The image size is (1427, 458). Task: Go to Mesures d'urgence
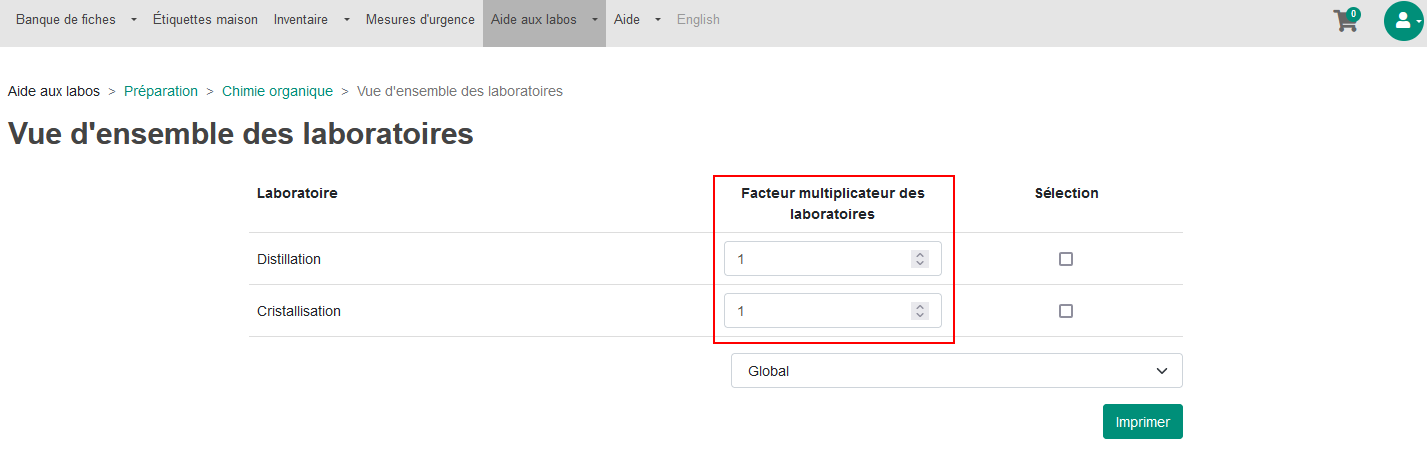[420, 20]
